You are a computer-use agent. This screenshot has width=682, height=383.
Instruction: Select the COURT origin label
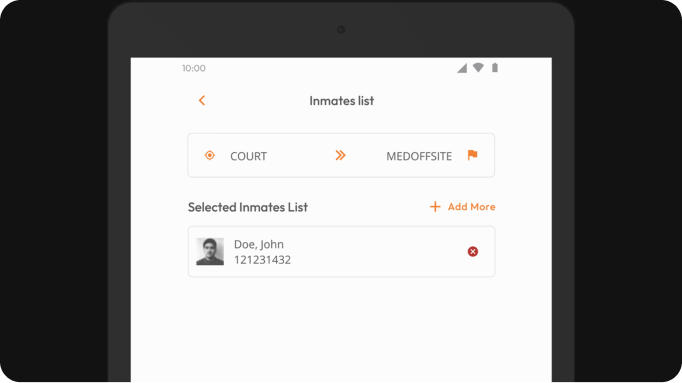tap(248, 156)
